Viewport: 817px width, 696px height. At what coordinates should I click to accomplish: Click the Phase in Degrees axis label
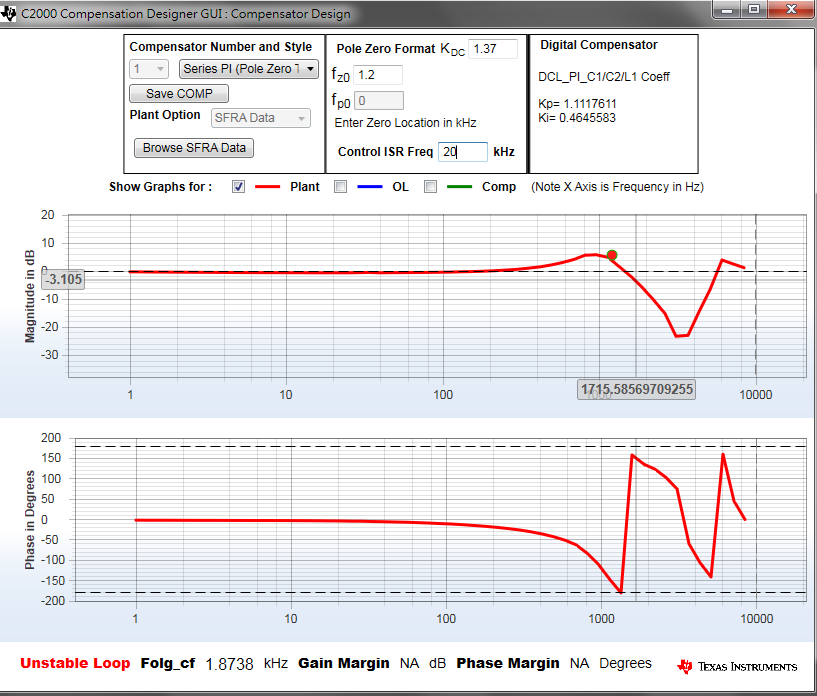point(30,520)
